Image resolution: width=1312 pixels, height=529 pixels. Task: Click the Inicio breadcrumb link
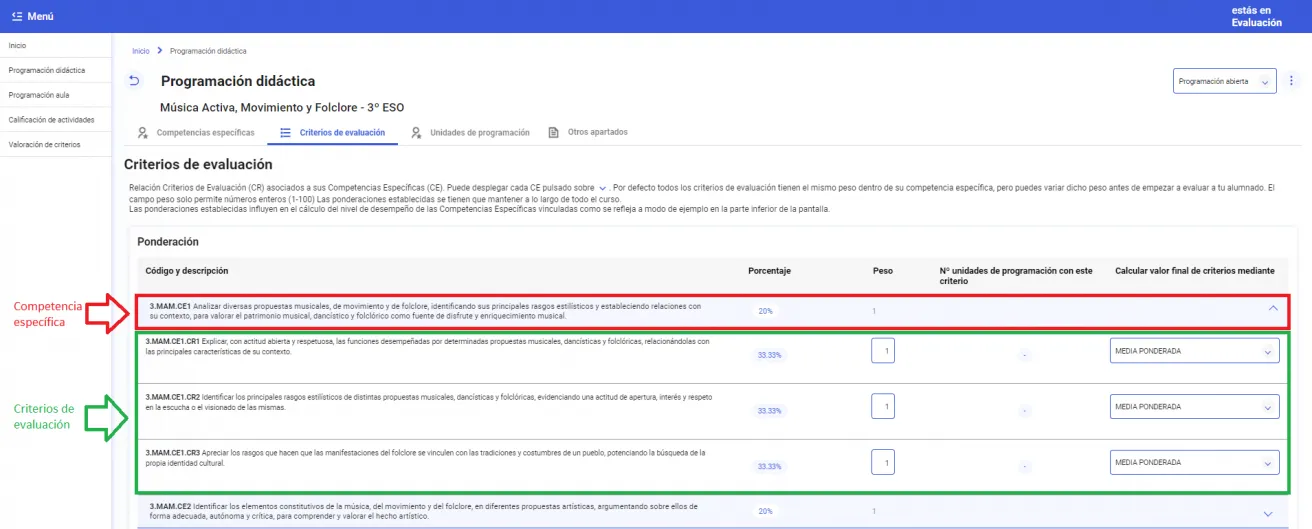(141, 51)
